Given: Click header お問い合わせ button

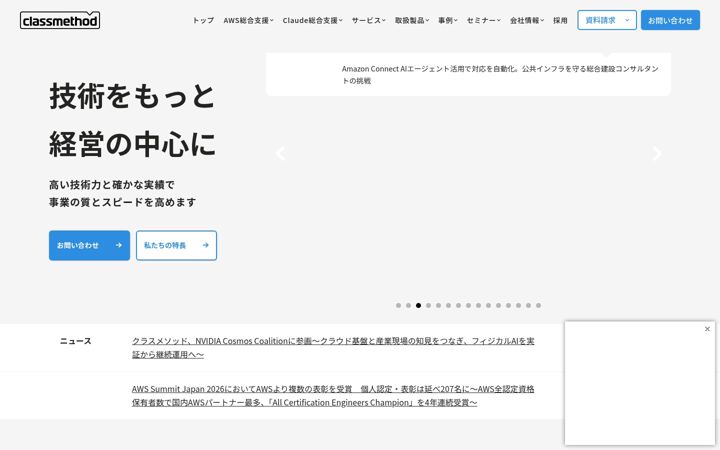Looking at the screenshot, I should [x=670, y=20].
